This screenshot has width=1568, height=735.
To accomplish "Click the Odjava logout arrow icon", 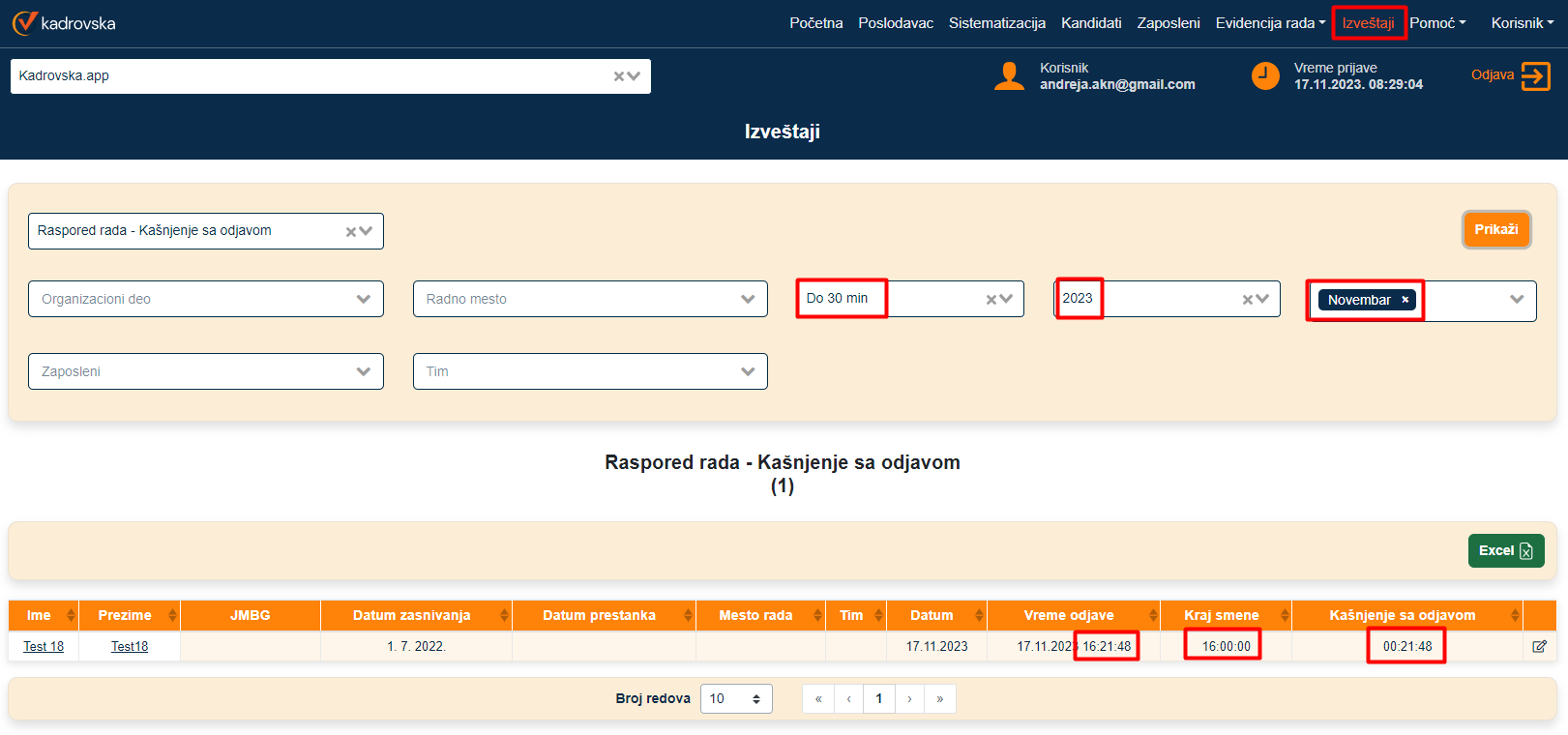I will pyautogui.click(x=1535, y=75).
